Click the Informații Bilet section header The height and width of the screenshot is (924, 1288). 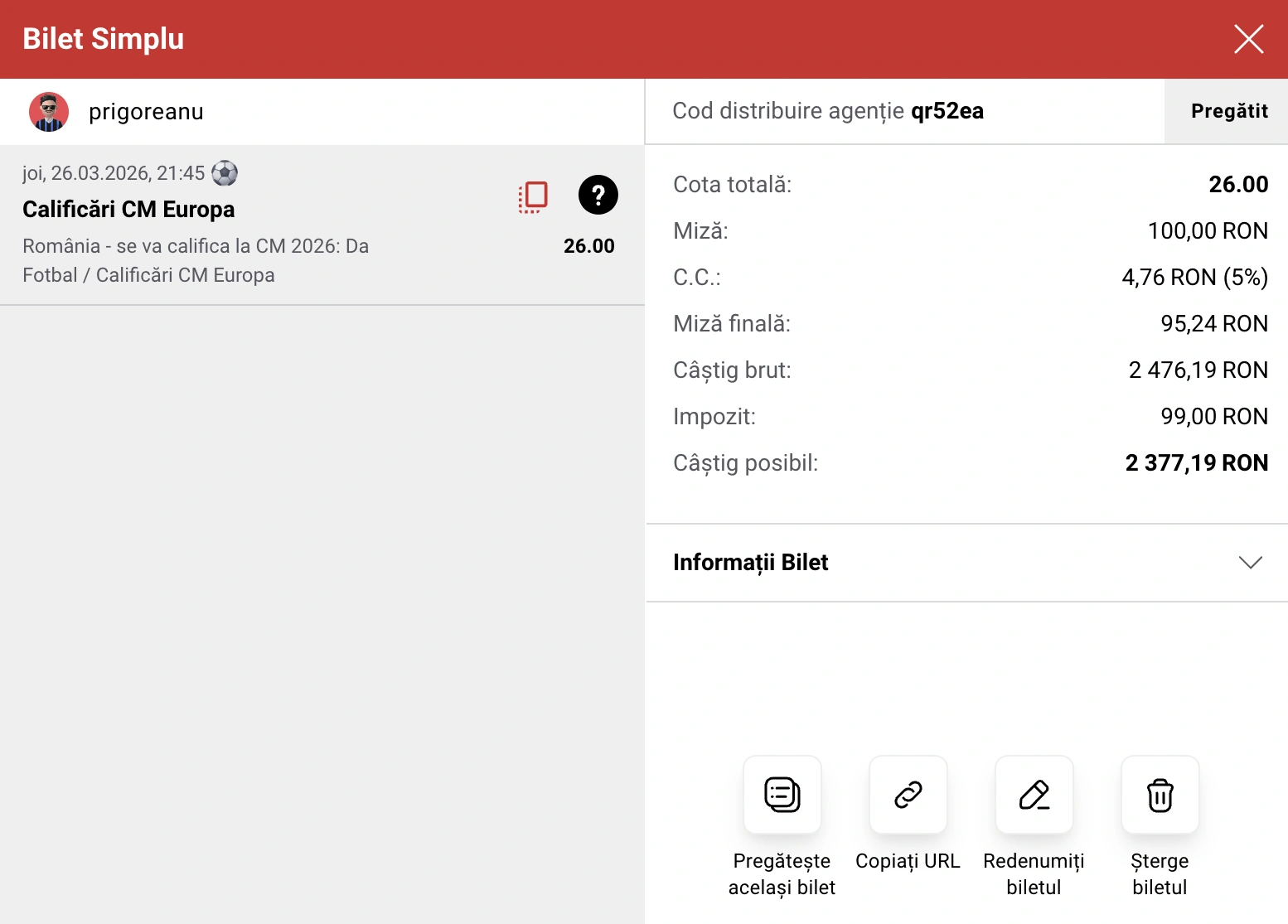coord(750,563)
